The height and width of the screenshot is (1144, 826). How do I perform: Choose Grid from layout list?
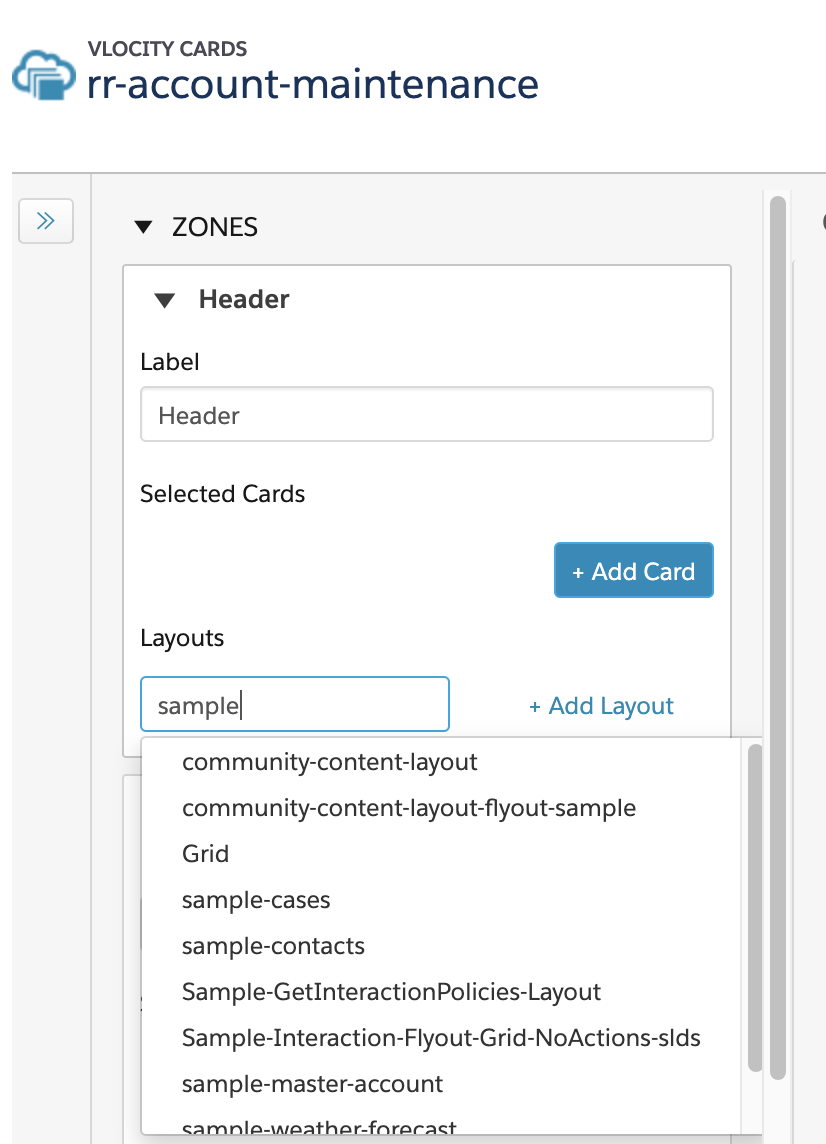pos(441,854)
